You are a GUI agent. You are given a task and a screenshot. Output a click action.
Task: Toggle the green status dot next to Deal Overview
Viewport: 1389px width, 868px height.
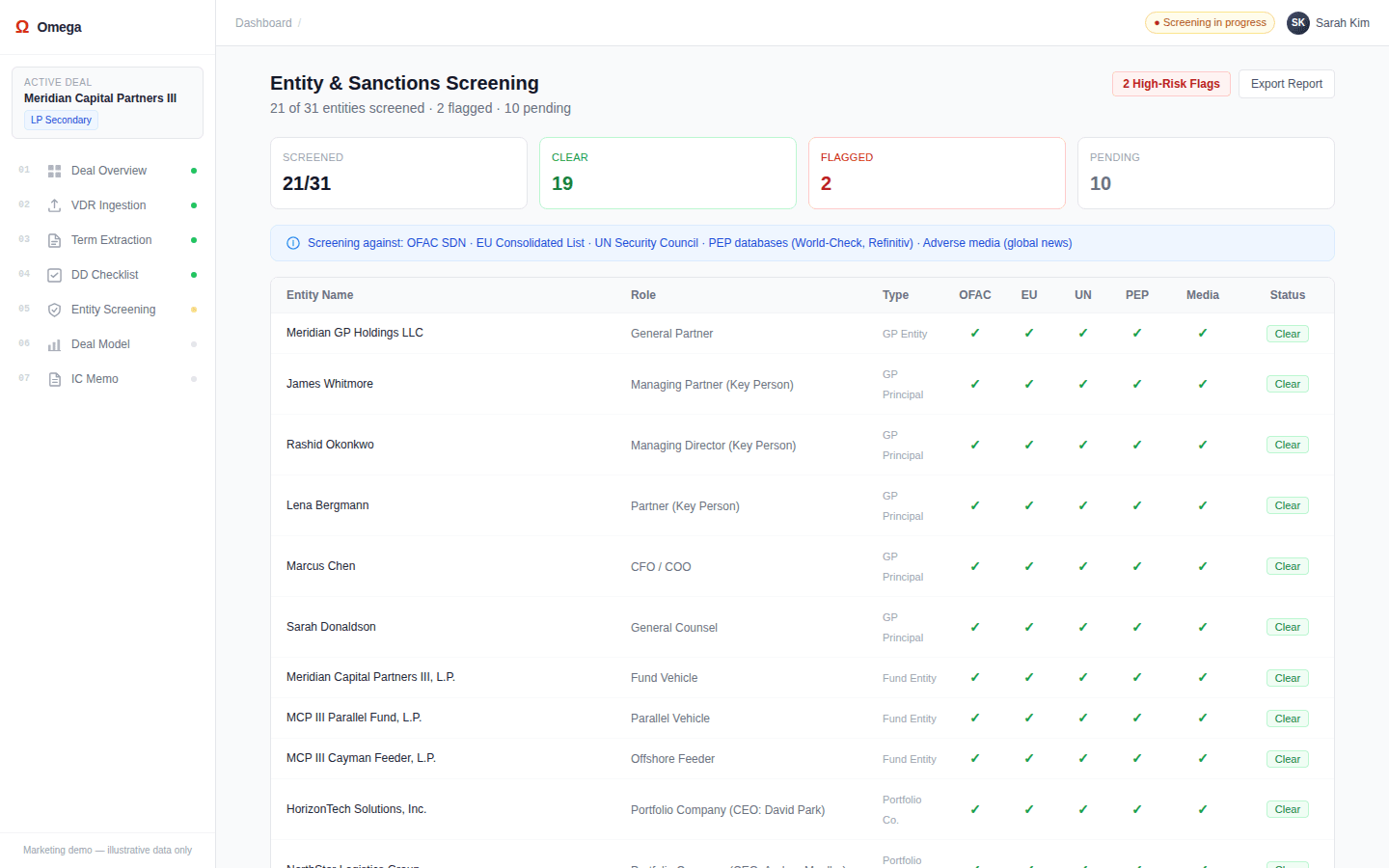pyautogui.click(x=194, y=170)
